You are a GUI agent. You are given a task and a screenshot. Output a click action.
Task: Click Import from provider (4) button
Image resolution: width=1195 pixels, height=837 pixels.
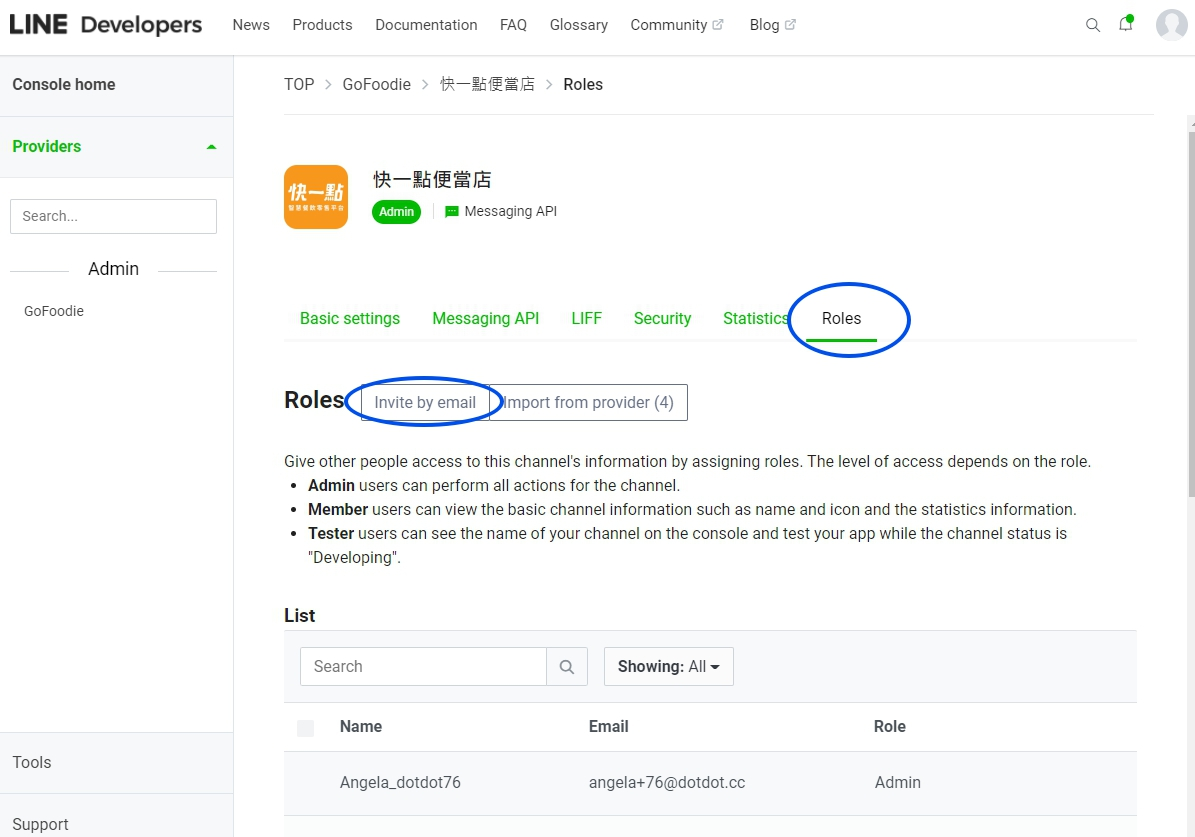click(588, 402)
